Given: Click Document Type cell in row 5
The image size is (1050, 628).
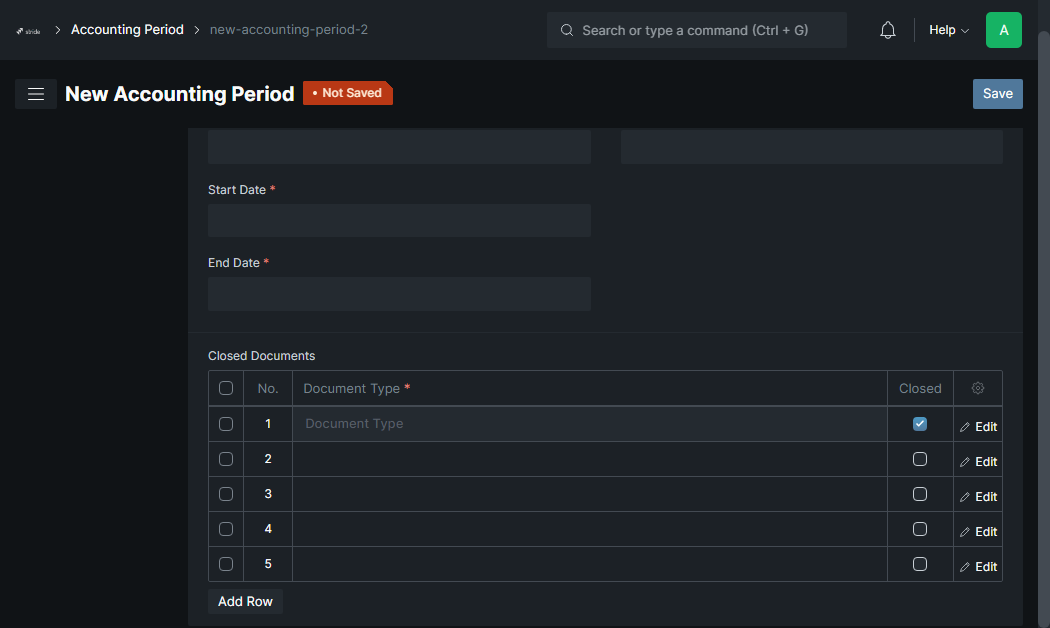Looking at the screenshot, I should click(590, 564).
